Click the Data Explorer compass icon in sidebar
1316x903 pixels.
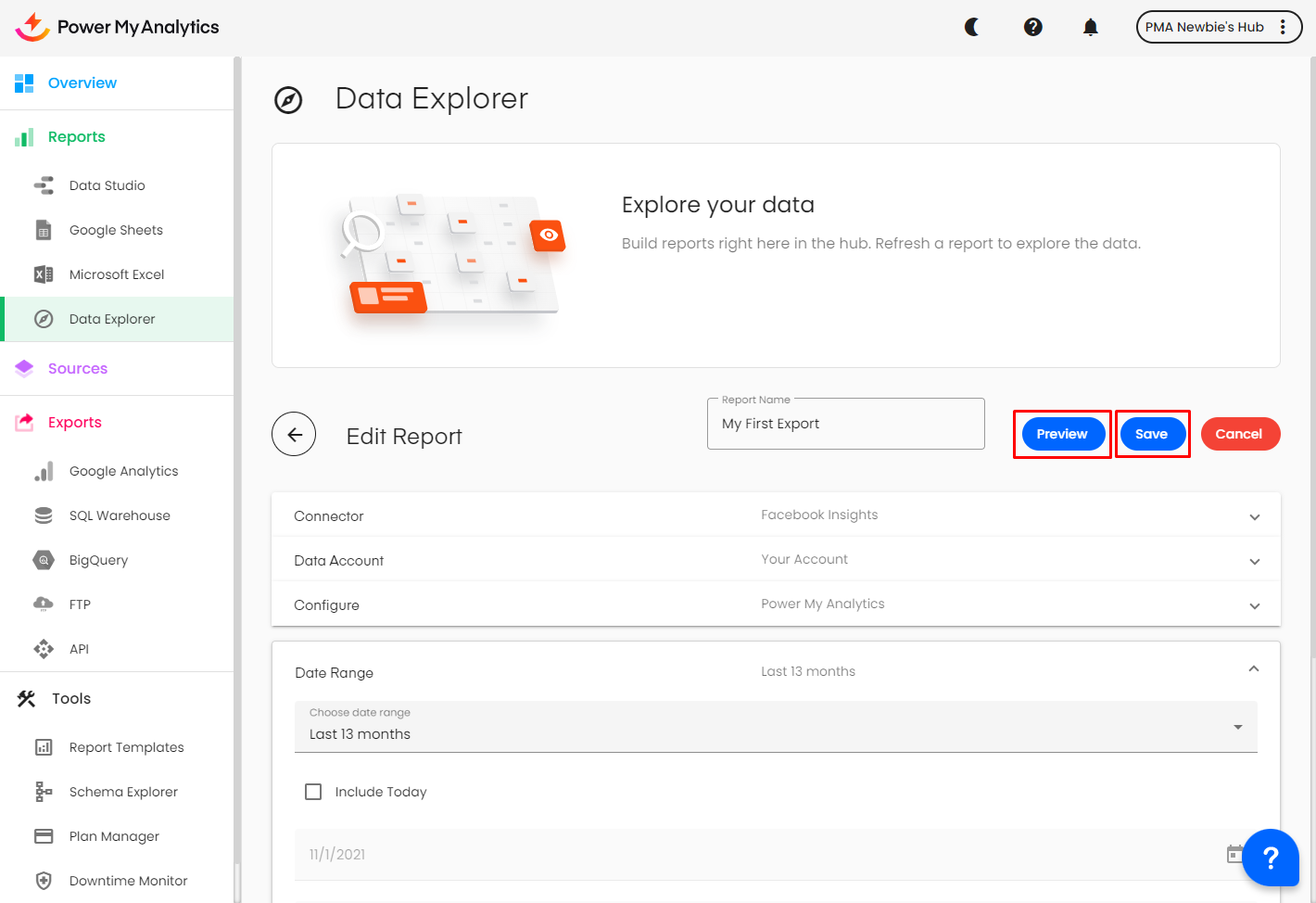[44, 319]
